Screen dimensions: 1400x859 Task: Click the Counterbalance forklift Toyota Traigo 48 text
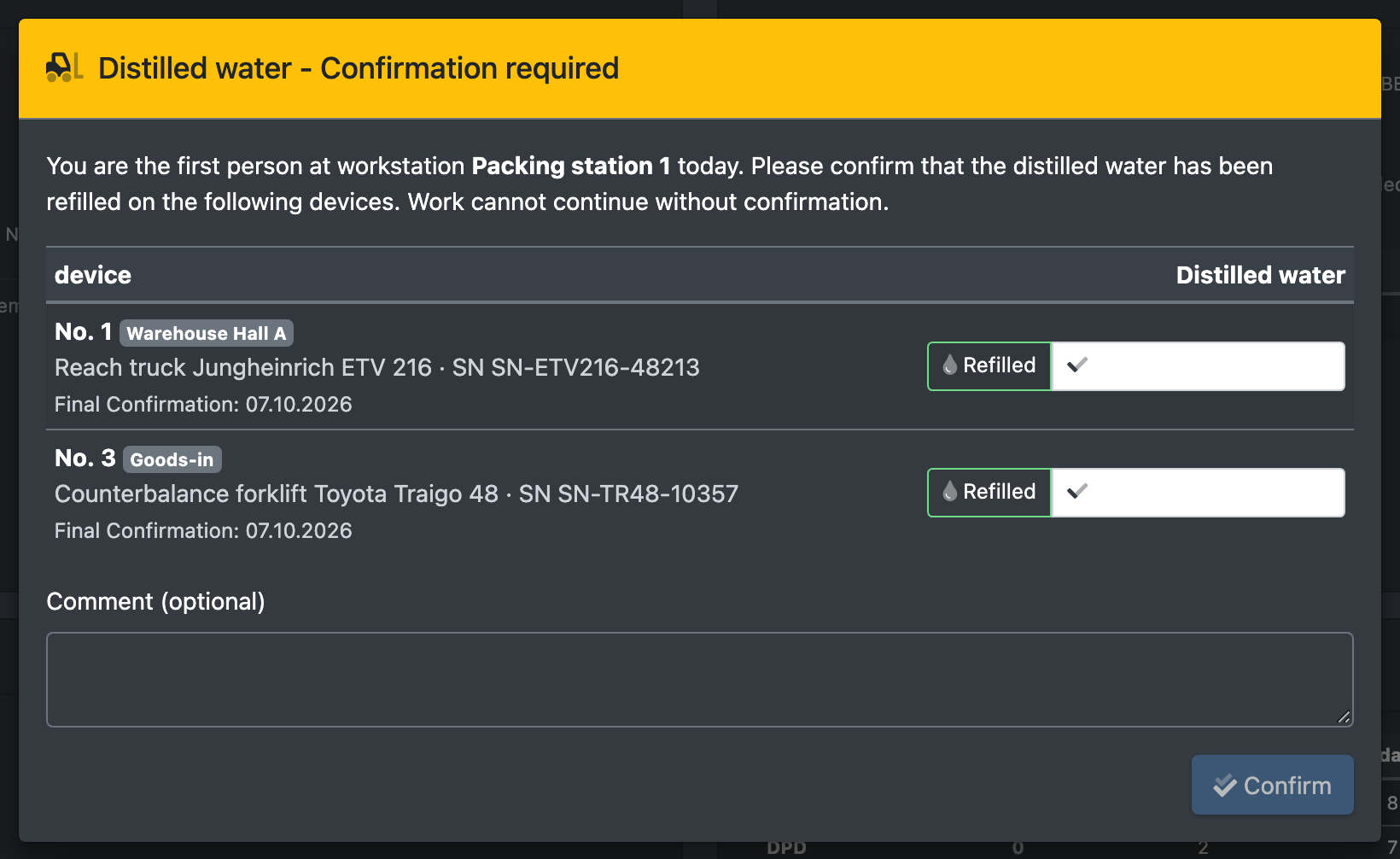(277, 494)
